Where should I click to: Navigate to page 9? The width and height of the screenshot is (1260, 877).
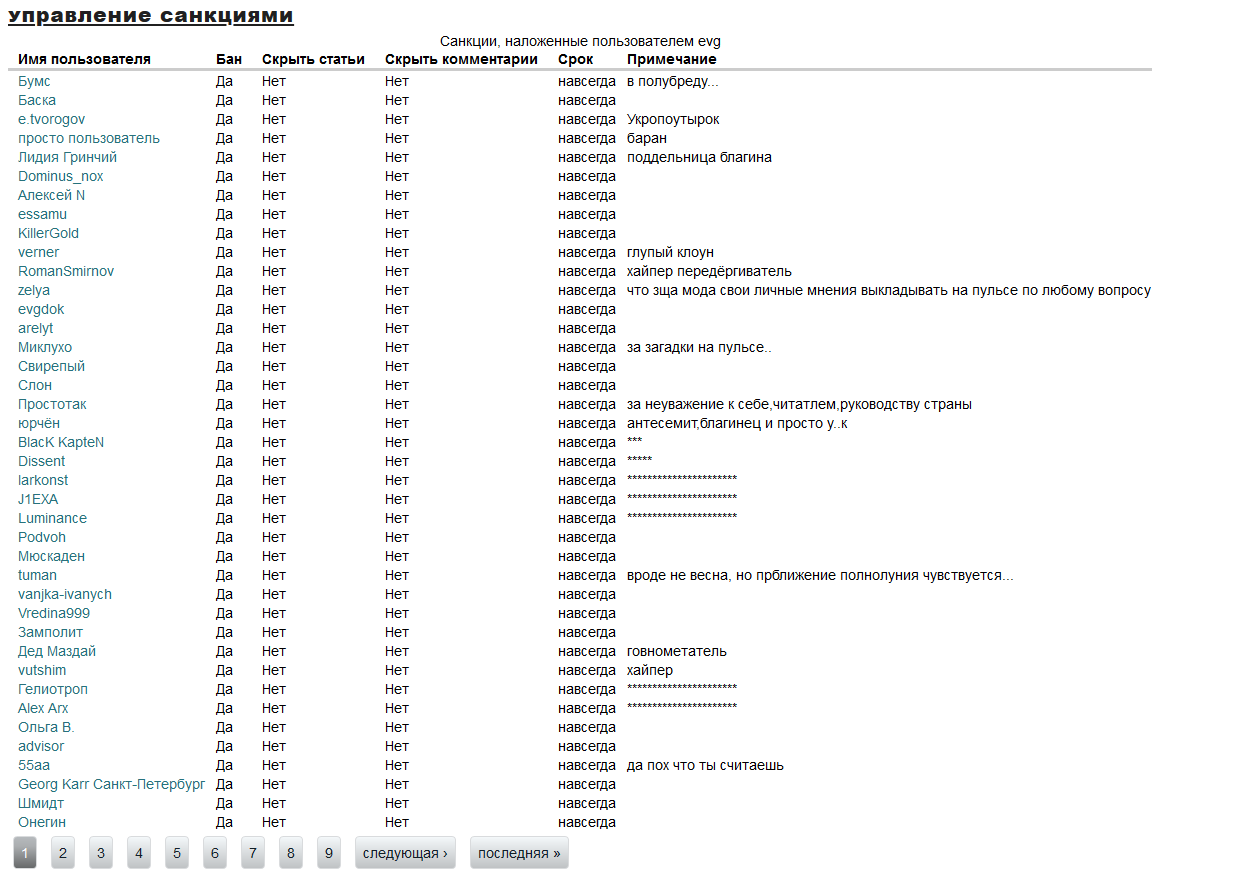(329, 853)
